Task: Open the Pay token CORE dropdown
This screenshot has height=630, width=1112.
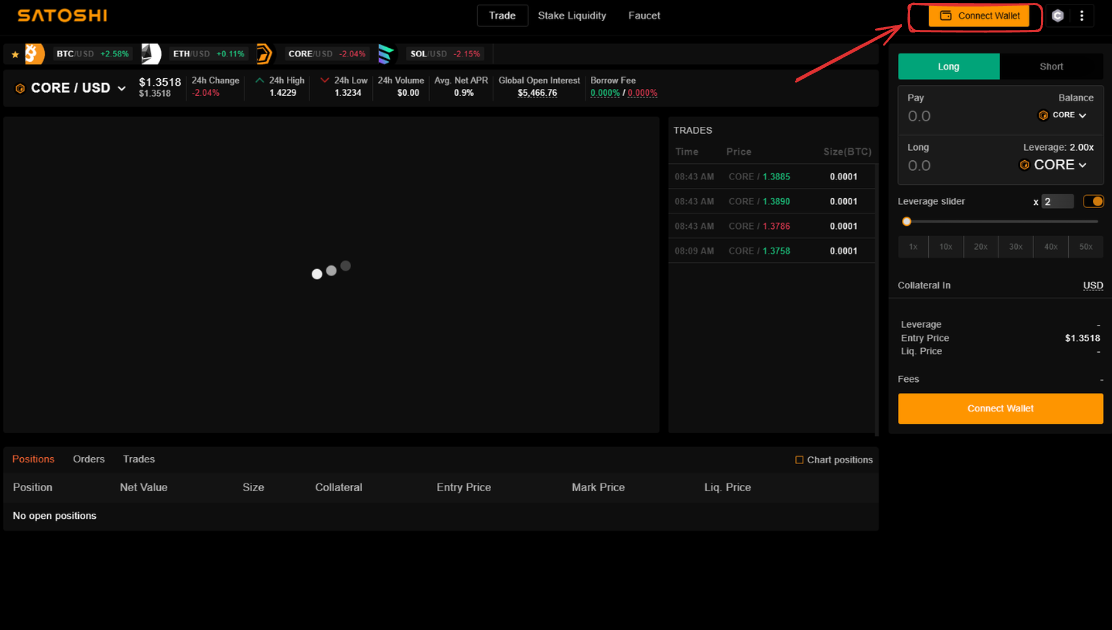Action: (x=1062, y=115)
